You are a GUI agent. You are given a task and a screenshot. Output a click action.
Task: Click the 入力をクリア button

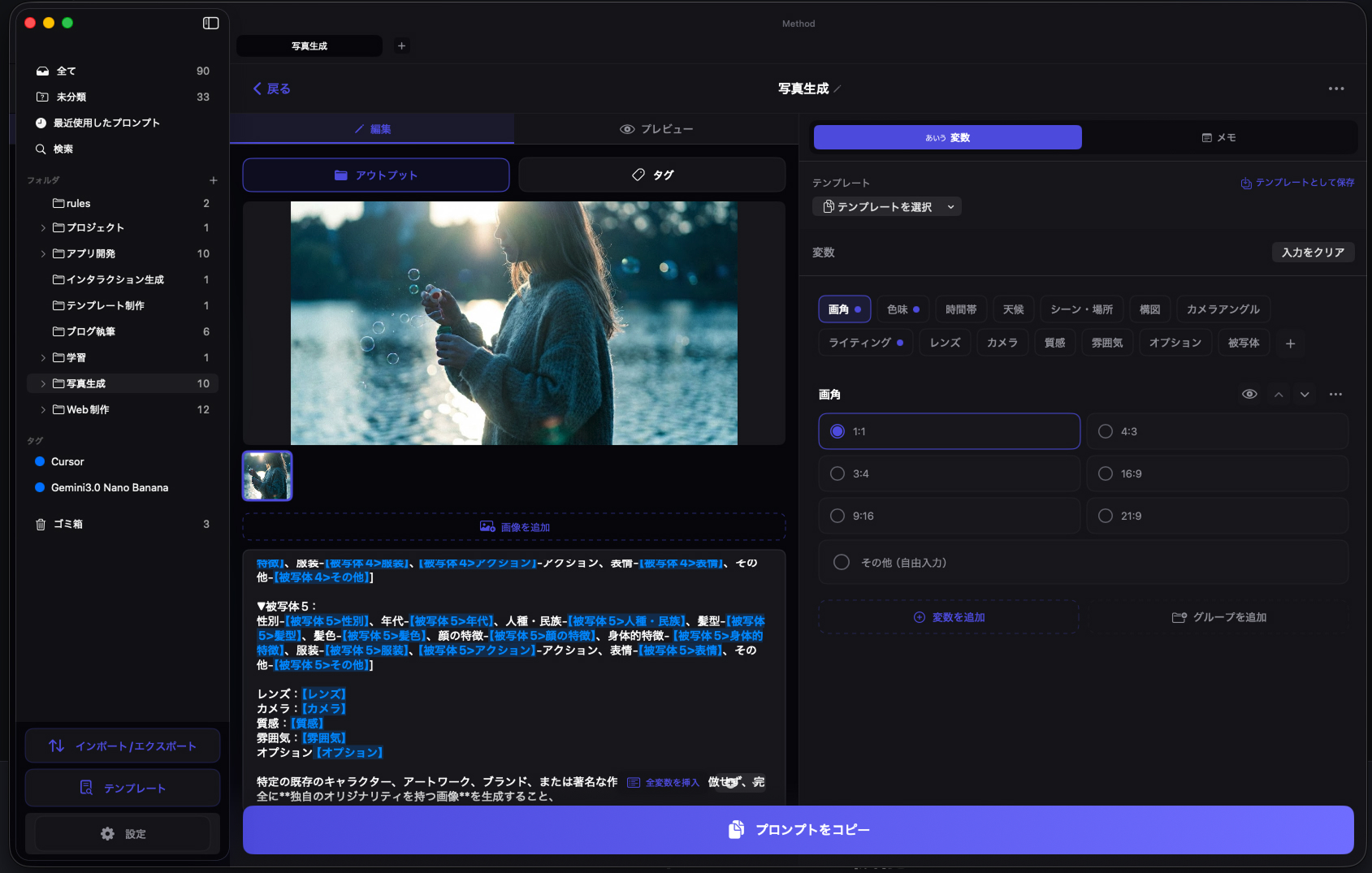[x=1312, y=253]
